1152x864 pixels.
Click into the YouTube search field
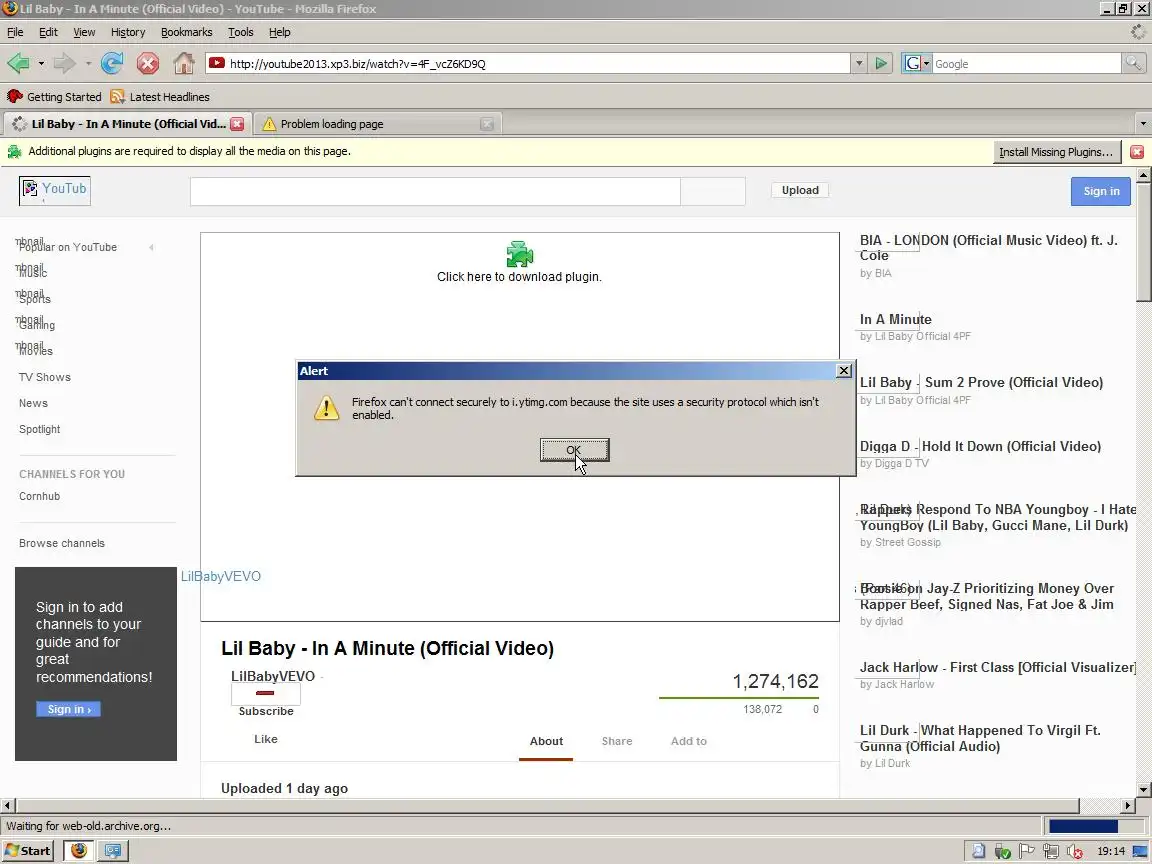(x=435, y=191)
